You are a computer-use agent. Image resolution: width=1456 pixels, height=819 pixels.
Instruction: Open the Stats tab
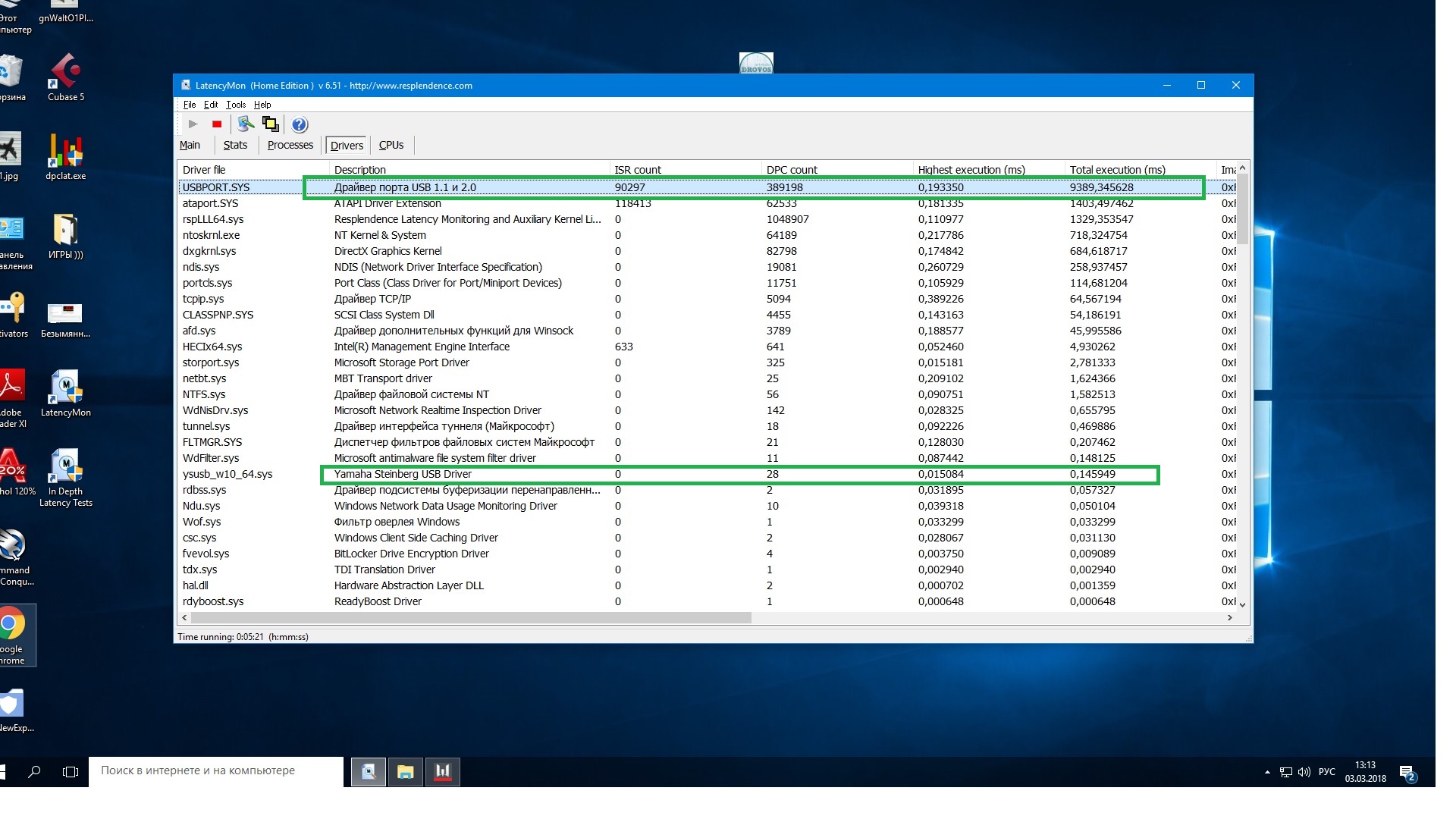(x=235, y=145)
